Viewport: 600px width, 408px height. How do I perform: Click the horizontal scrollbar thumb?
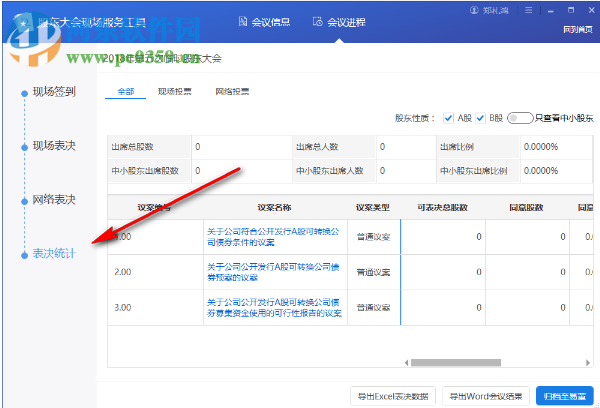coord(456,362)
